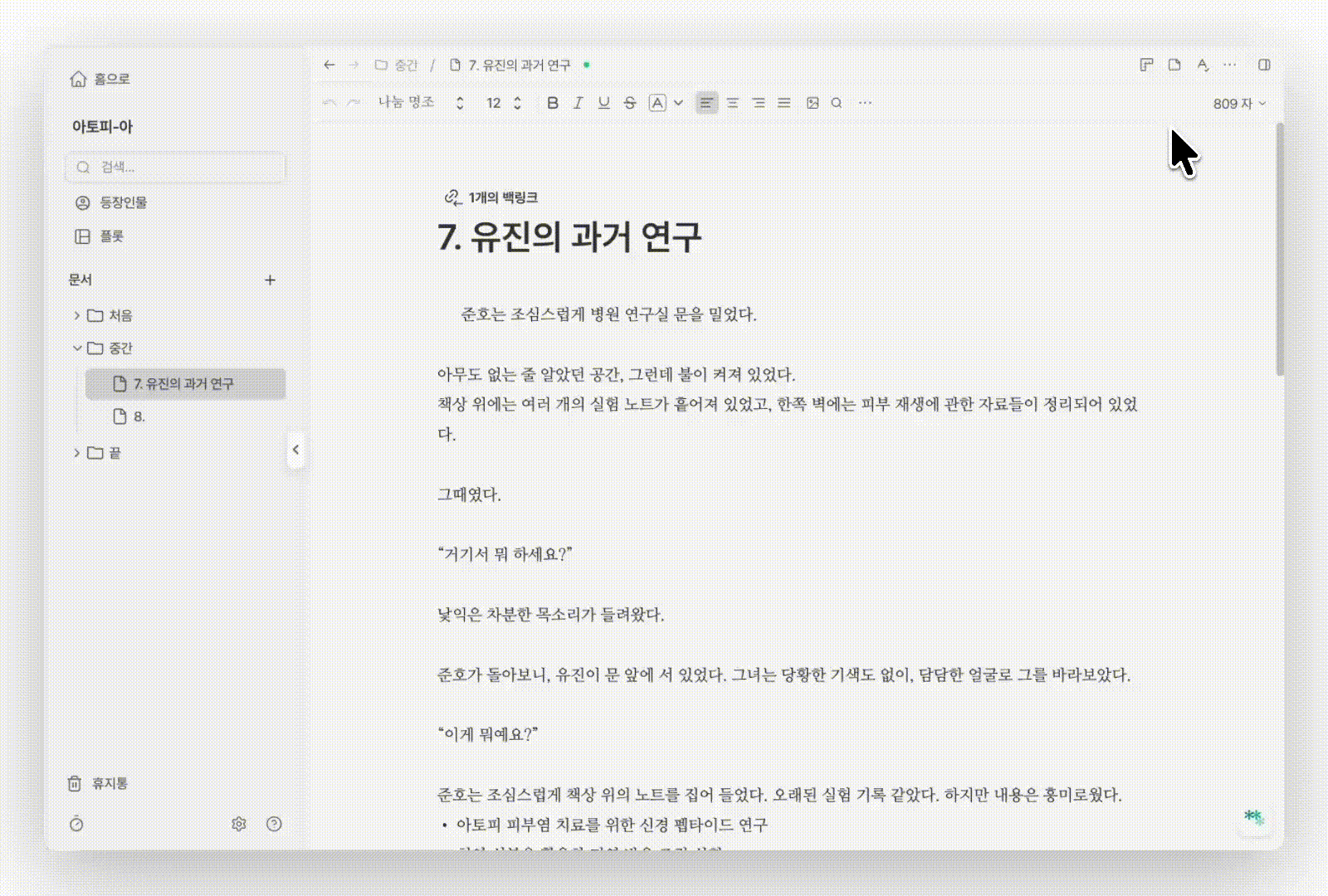Open the 나눔 명조 font dropdown
Image resolution: width=1328 pixels, height=896 pixels.
pos(421,103)
